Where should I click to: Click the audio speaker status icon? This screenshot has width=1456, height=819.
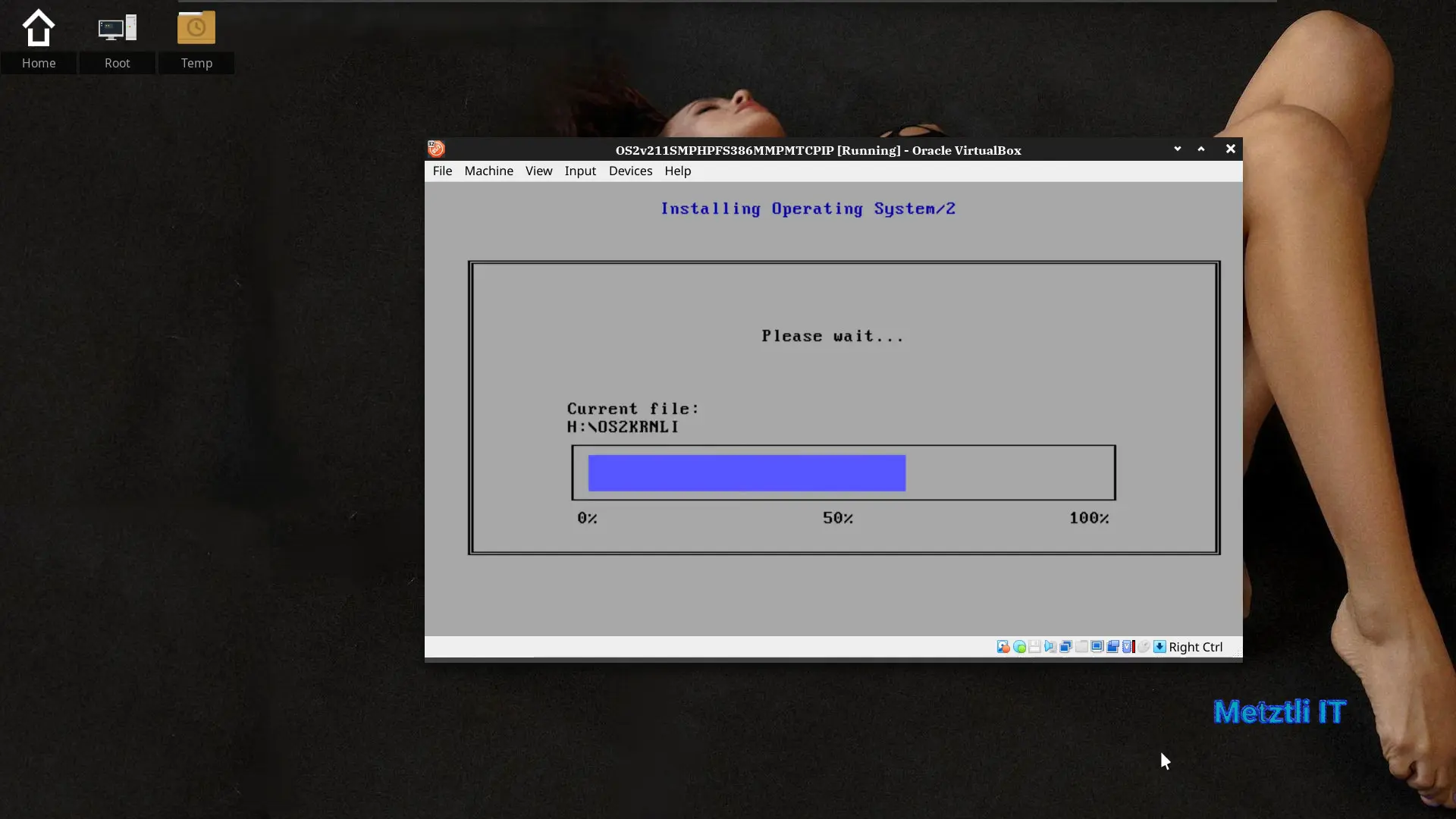[x=1050, y=647]
